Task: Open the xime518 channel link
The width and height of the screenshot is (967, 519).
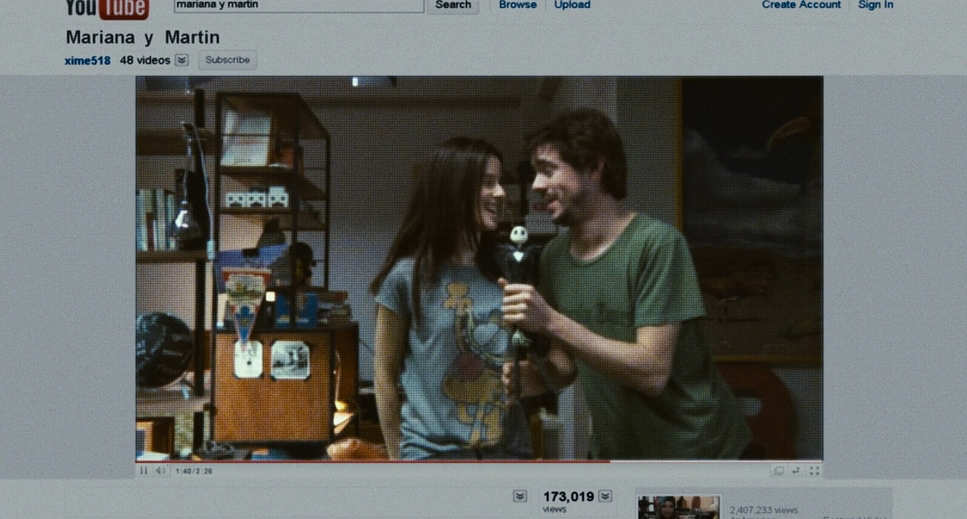Action: click(x=87, y=60)
